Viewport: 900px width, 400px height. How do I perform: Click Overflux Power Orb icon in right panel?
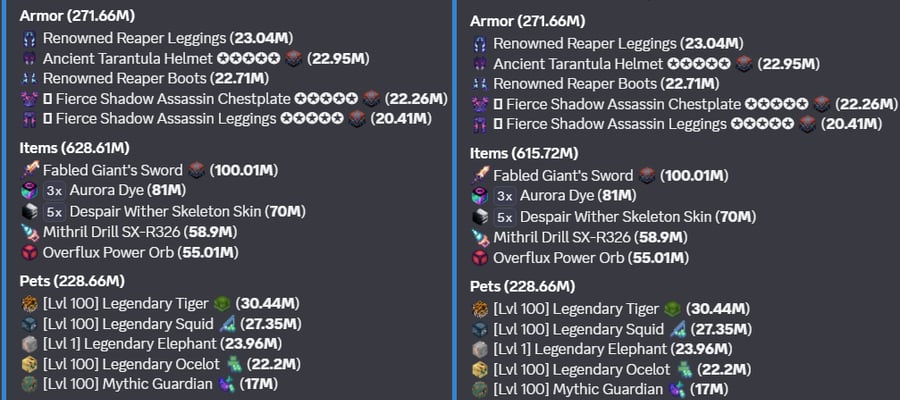pyautogui.click(x=480, y=258)
